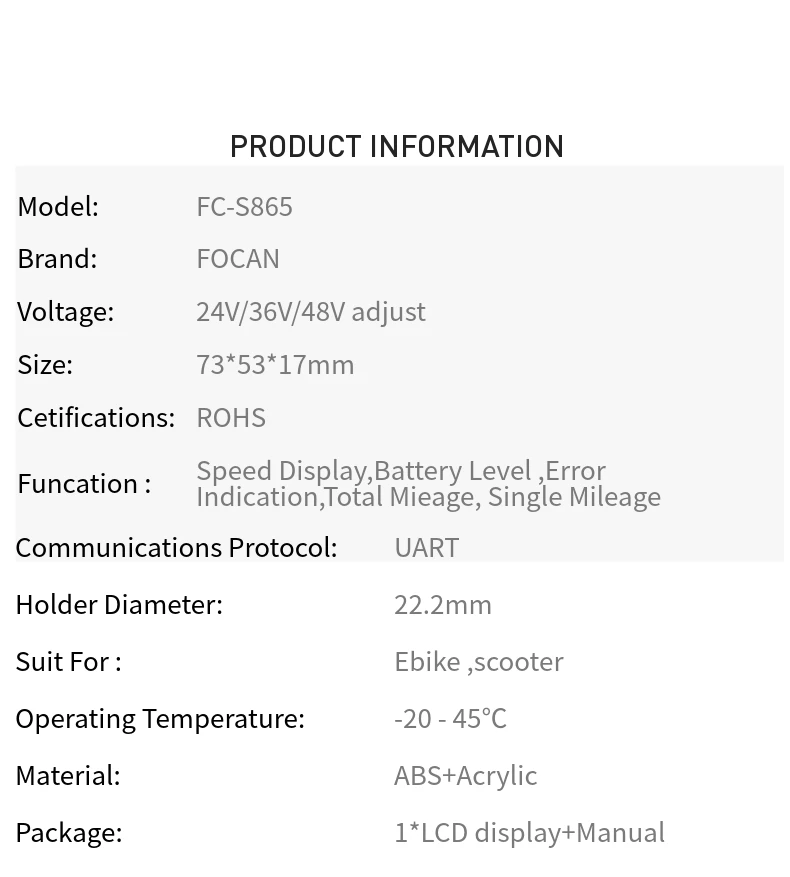Screen dimensions: 790x877
Task: Click the FOCAN brand name
Action: click(238, 258)
